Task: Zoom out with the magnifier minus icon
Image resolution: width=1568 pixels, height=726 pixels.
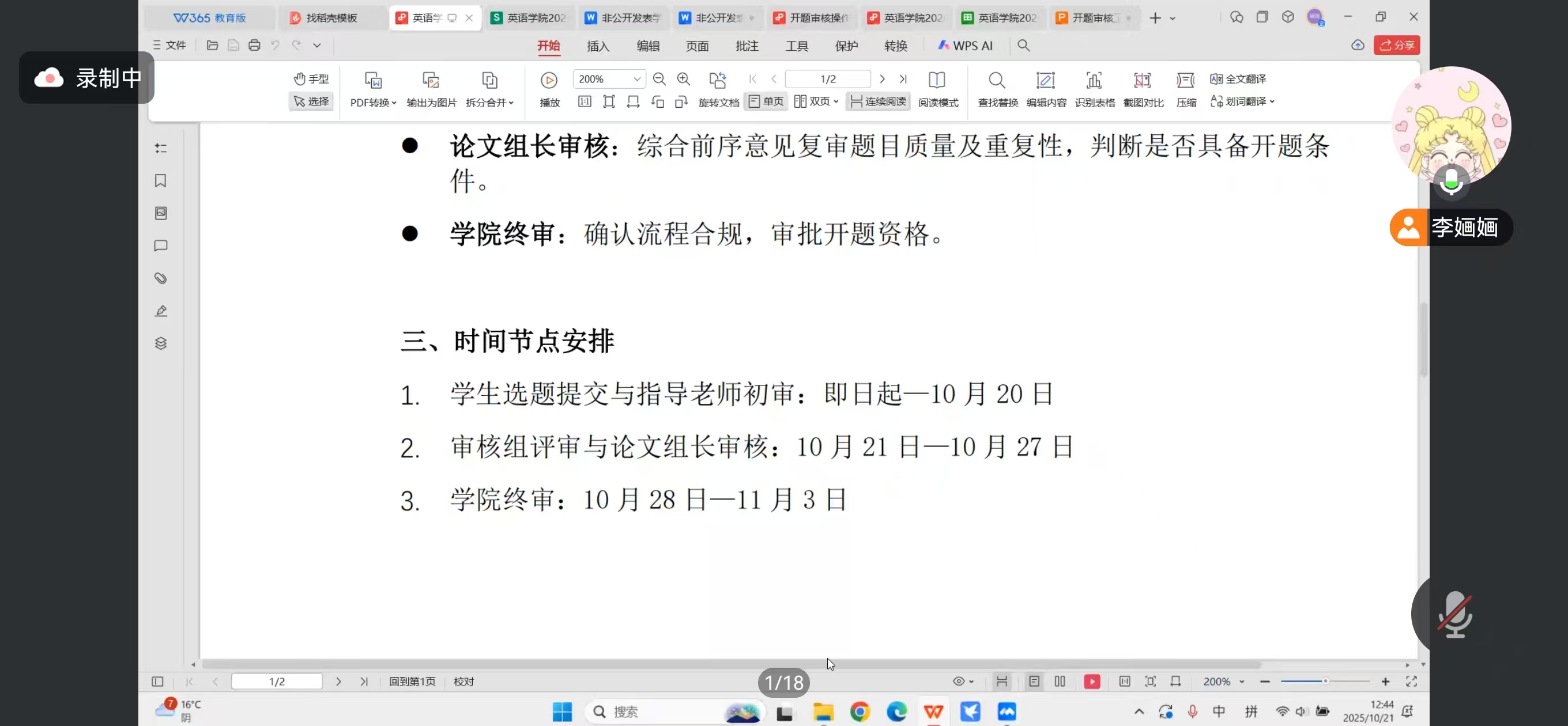Action: click(x=659, y=79)
